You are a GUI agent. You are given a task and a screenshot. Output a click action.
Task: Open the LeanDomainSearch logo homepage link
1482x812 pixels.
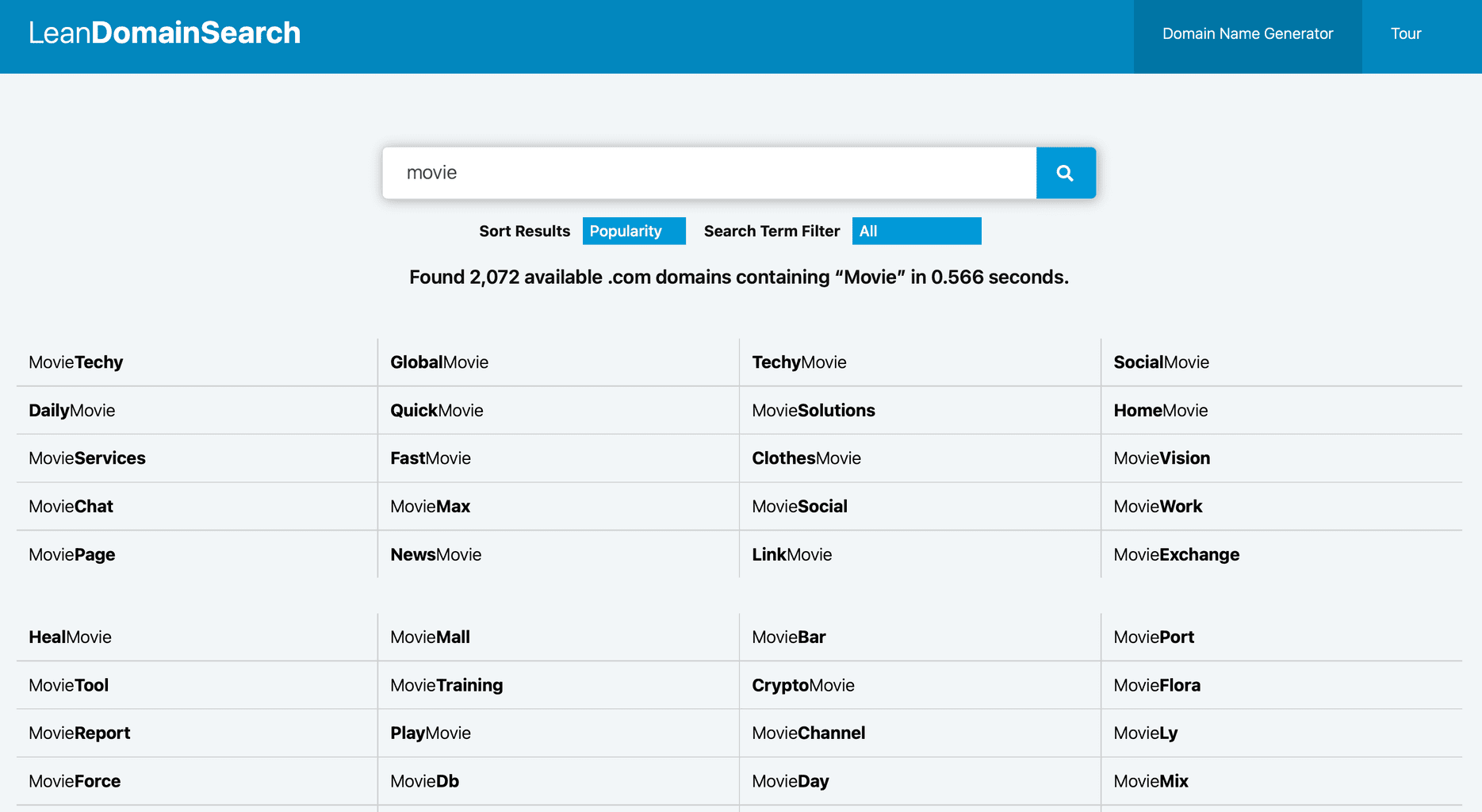pos(165,33)
